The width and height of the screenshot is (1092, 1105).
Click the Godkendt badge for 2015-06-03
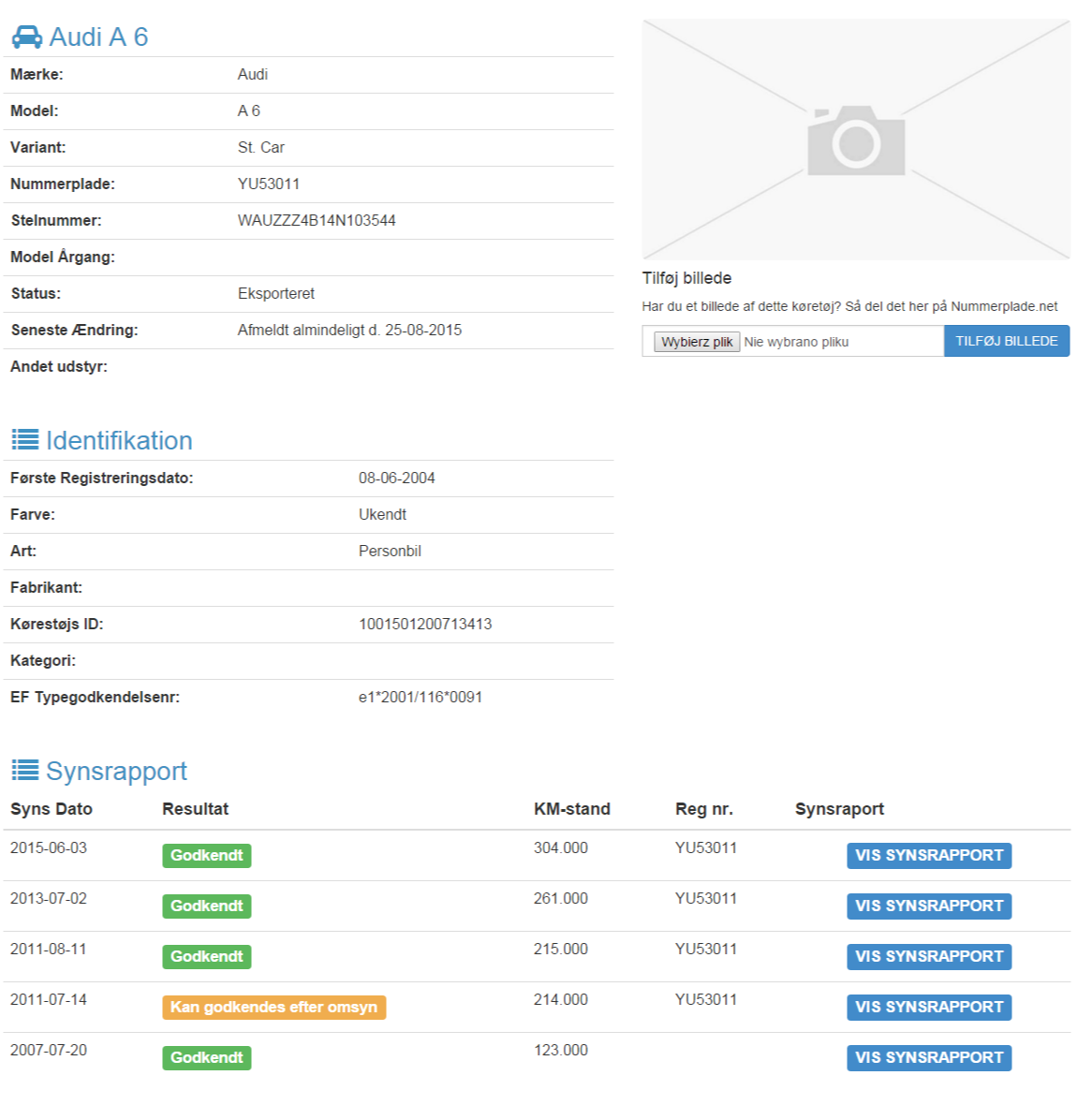[207, 856]
